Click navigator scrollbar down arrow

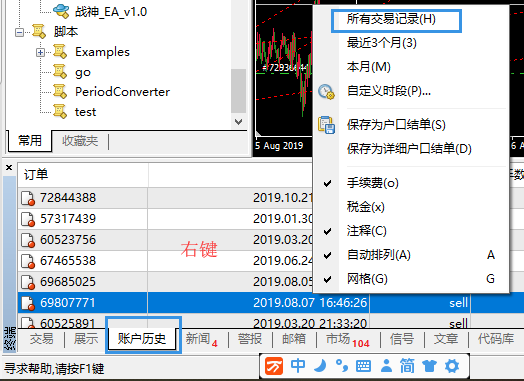point(239,122)
